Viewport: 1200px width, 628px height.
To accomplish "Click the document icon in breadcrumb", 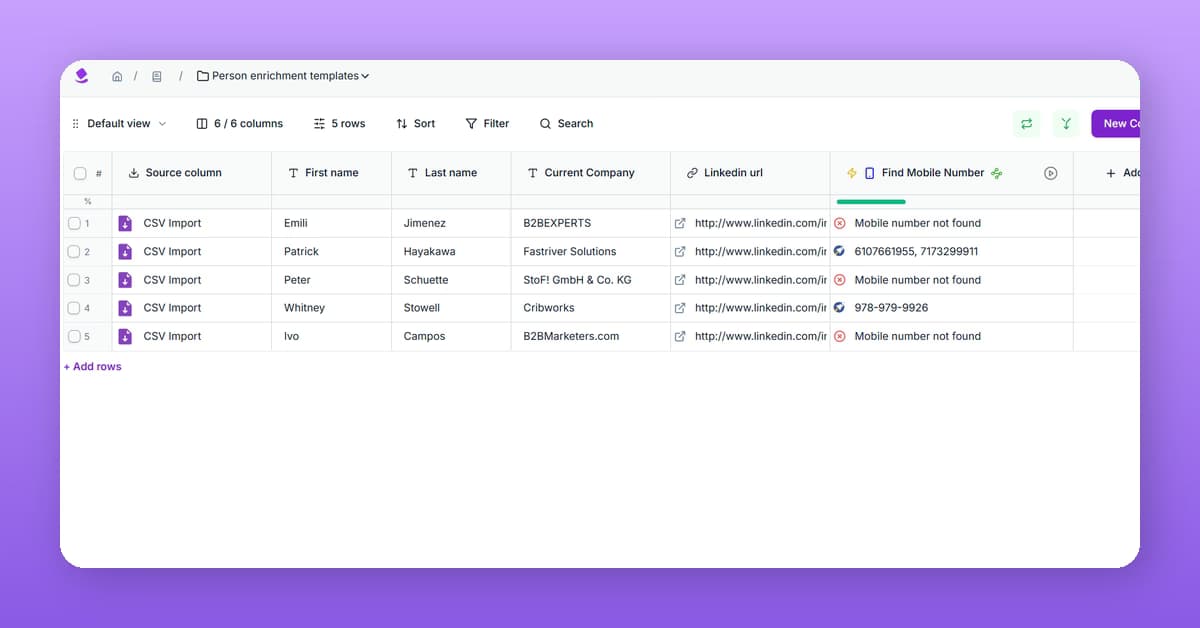I will click(157, 76).
